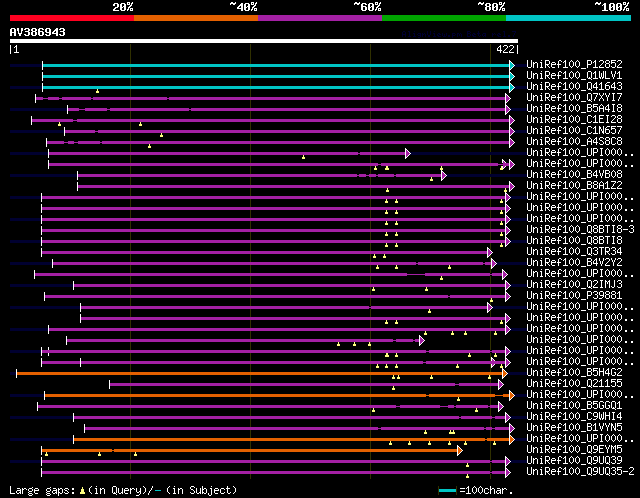The image size is (640, 498).
Task: Click the purple alignment bar for C1EI28
Action: coord(271,120)
